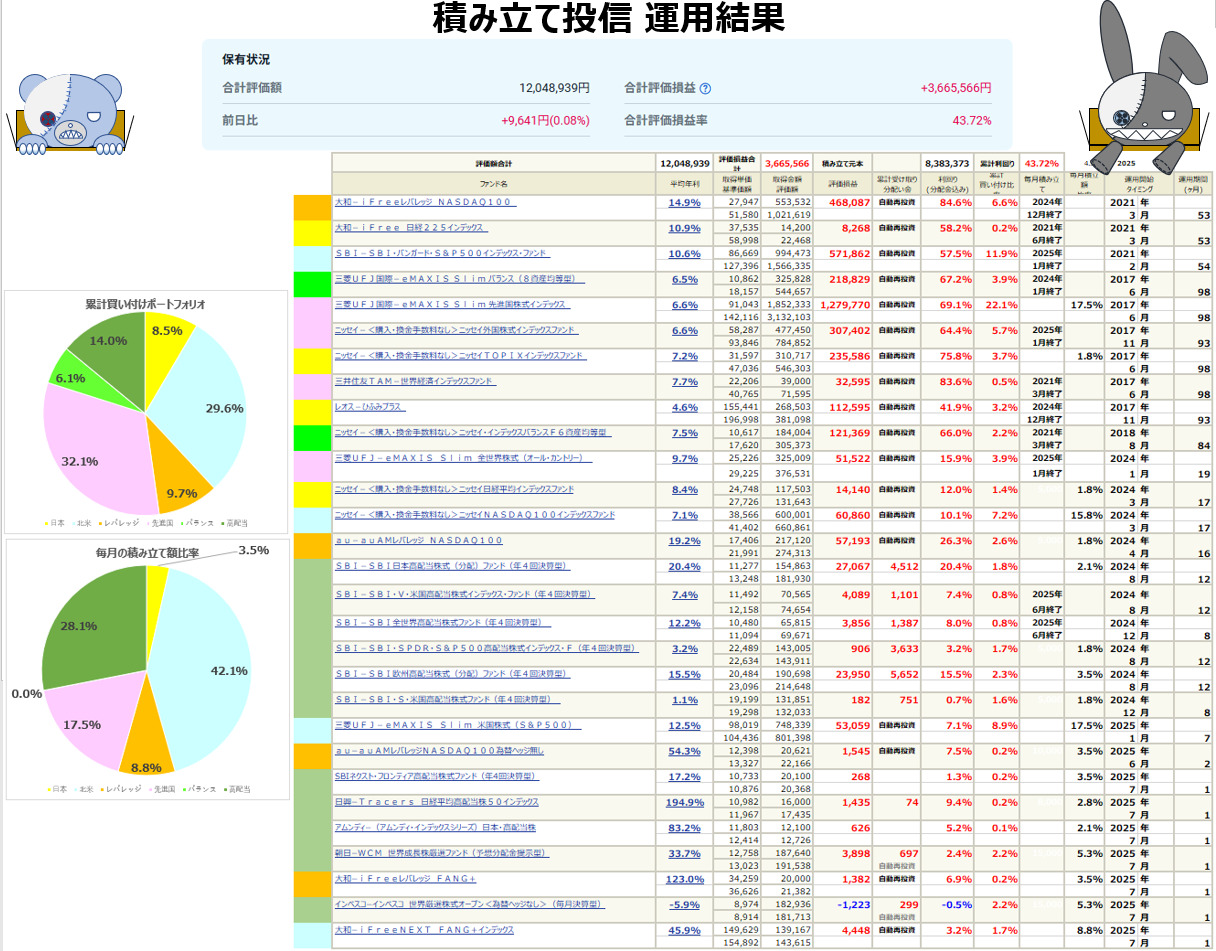1216x951 pixels.
Task: Open SBI・V・米国高配当株式インデックス・ファンド link
Action: point(464,594)
